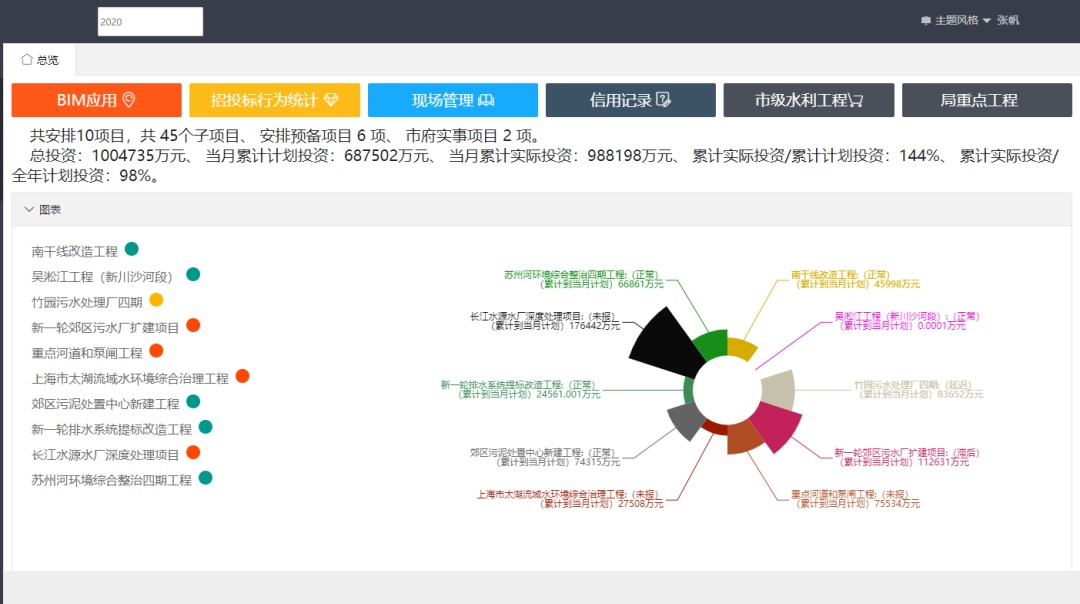Click green status dot beside 南干线改造工程
Viewport: 1080px width, 604px height.
point(131,249)
